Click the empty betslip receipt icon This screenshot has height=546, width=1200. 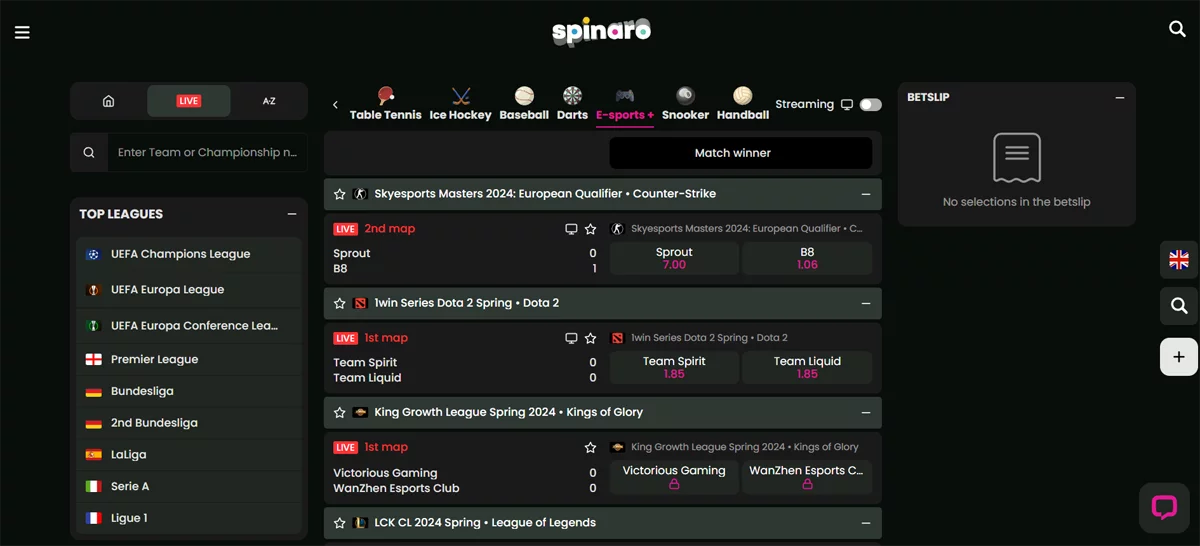(1017, 158)
